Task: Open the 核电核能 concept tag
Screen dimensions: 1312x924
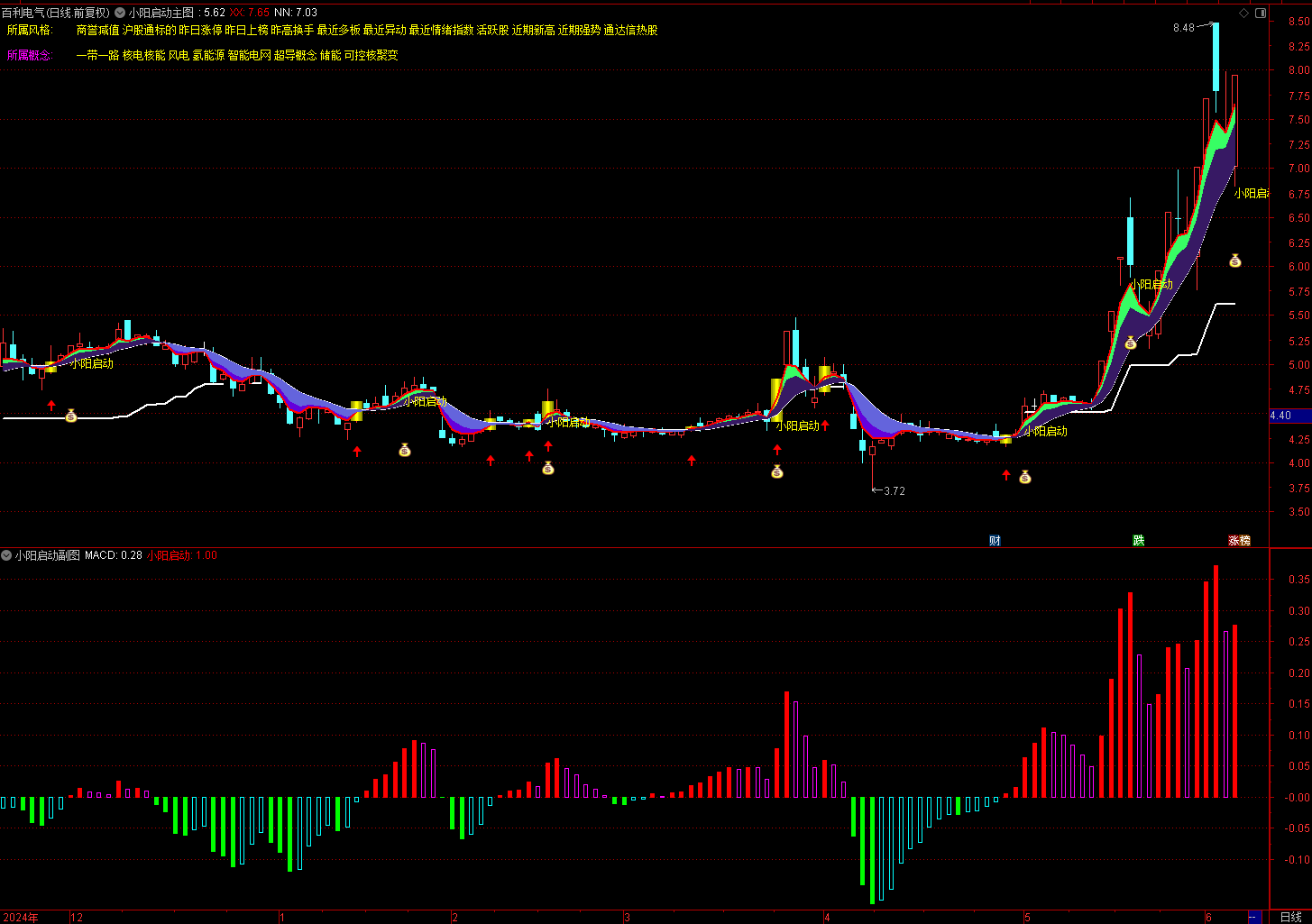Action: point(144,55)
